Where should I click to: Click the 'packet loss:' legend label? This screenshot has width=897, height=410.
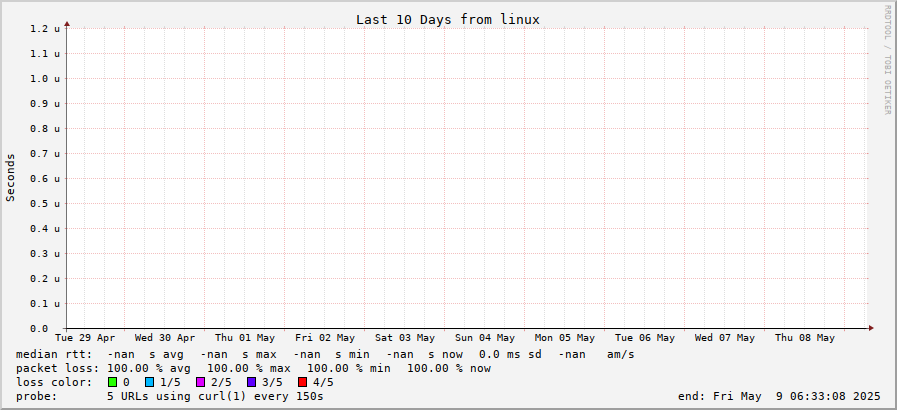click(57, 368)
